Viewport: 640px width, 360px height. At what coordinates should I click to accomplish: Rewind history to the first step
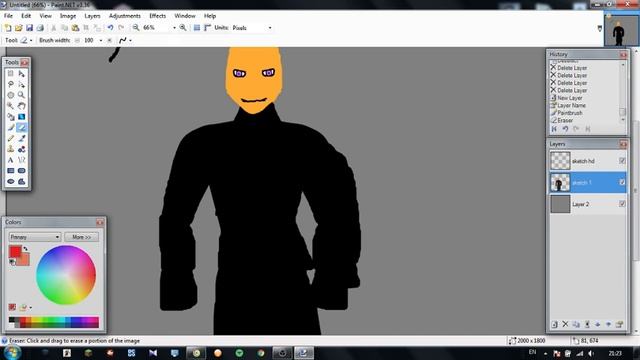click(554, 129)
